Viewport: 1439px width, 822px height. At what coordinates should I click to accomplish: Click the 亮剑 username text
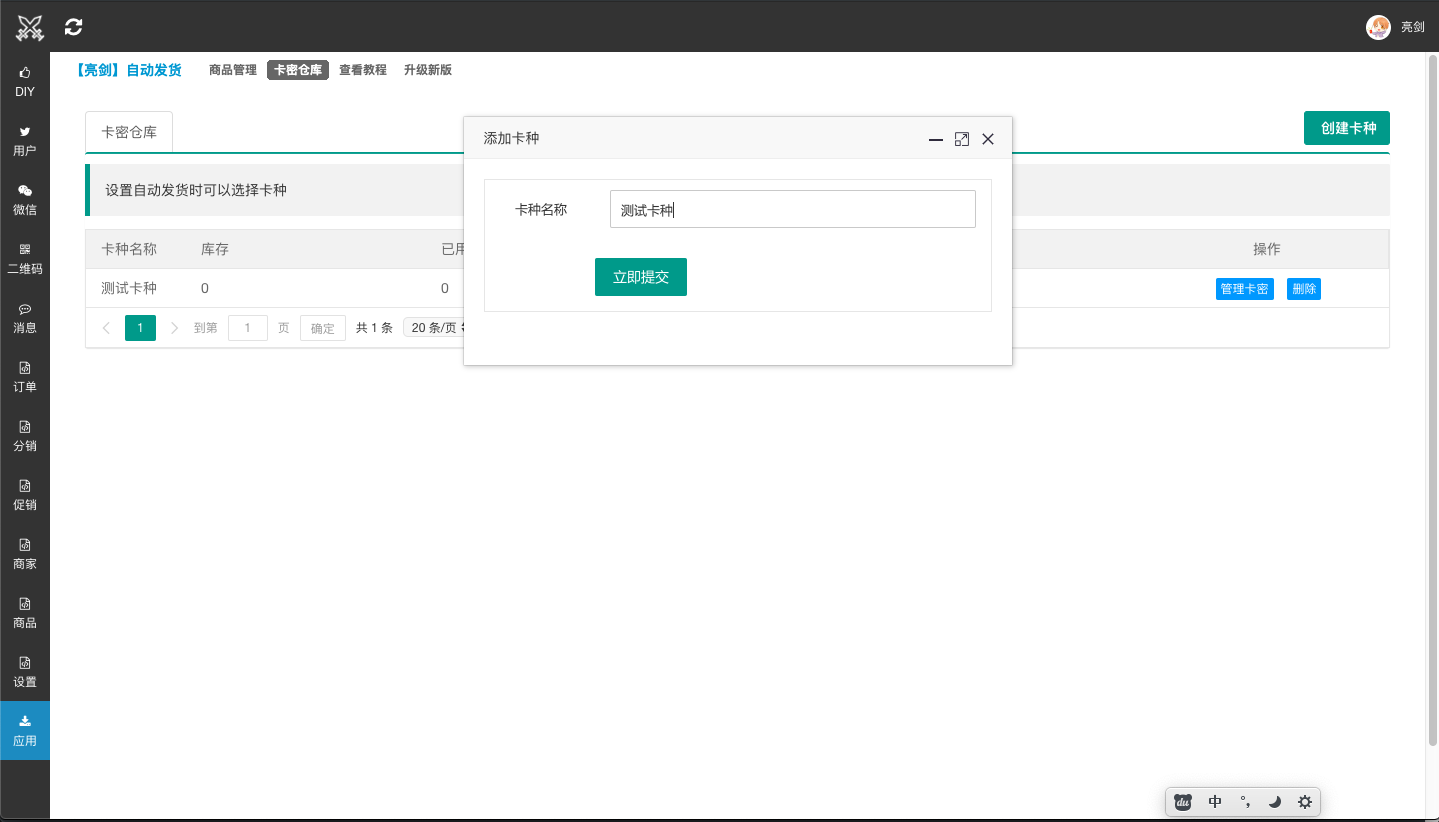click(x=1412, y=27)
